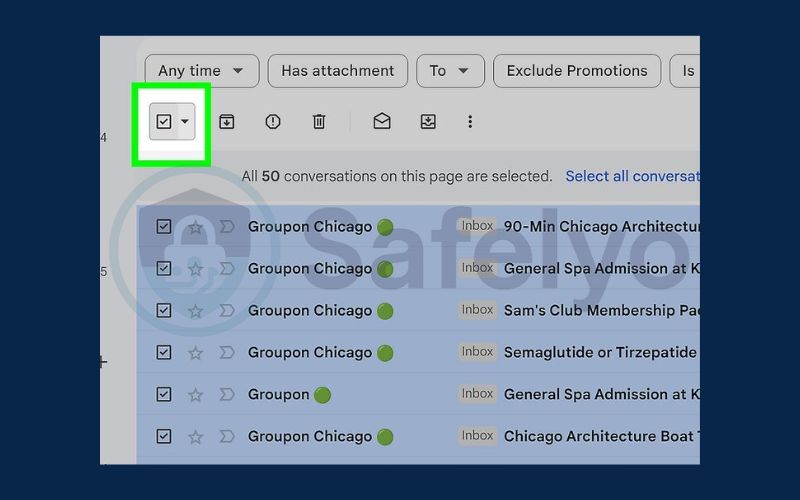Open the Chicago Architecture Boat email subject
This screenshot has width=800, height=500.
click(602, 436)
